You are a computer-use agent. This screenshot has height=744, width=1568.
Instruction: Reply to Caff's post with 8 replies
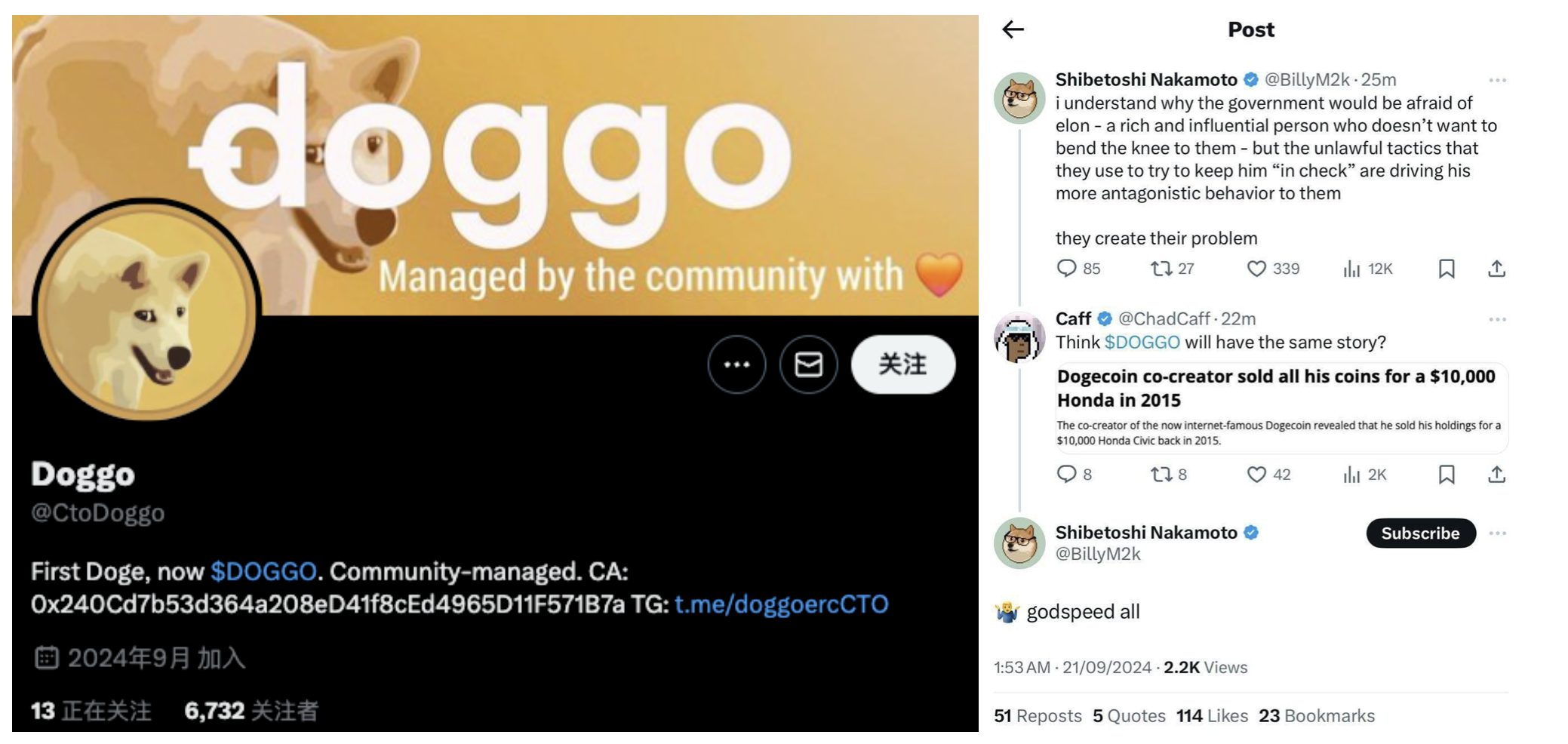(x=1066, y=475)
